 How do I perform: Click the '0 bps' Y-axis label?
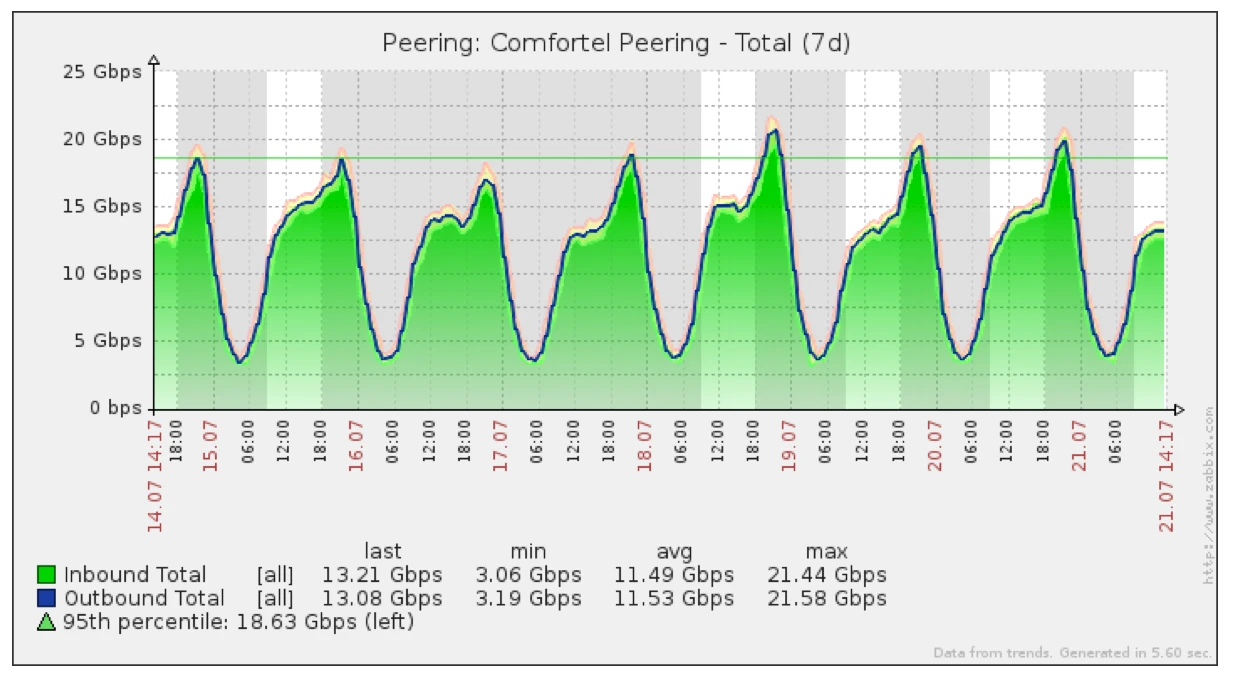(112, 408)
